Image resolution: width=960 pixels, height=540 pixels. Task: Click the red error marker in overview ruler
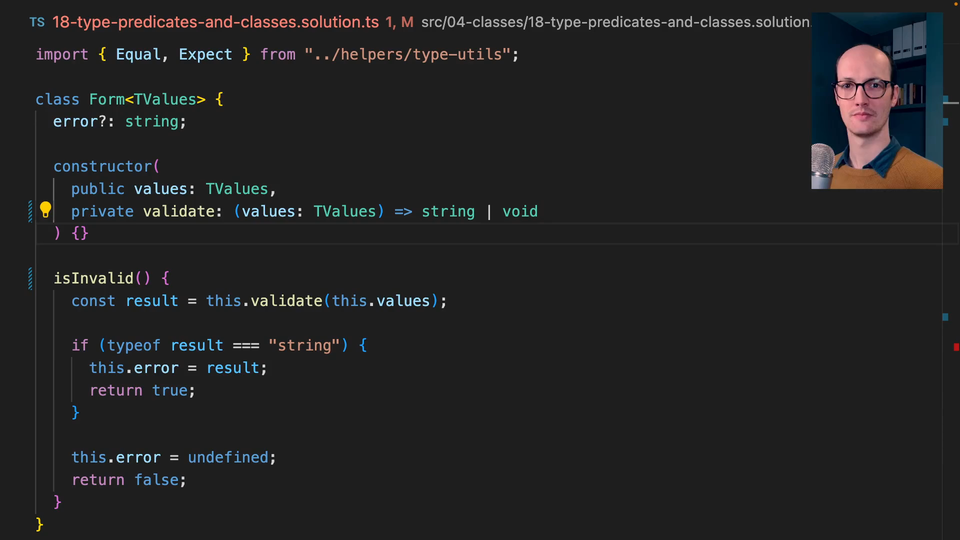point(956,347)
